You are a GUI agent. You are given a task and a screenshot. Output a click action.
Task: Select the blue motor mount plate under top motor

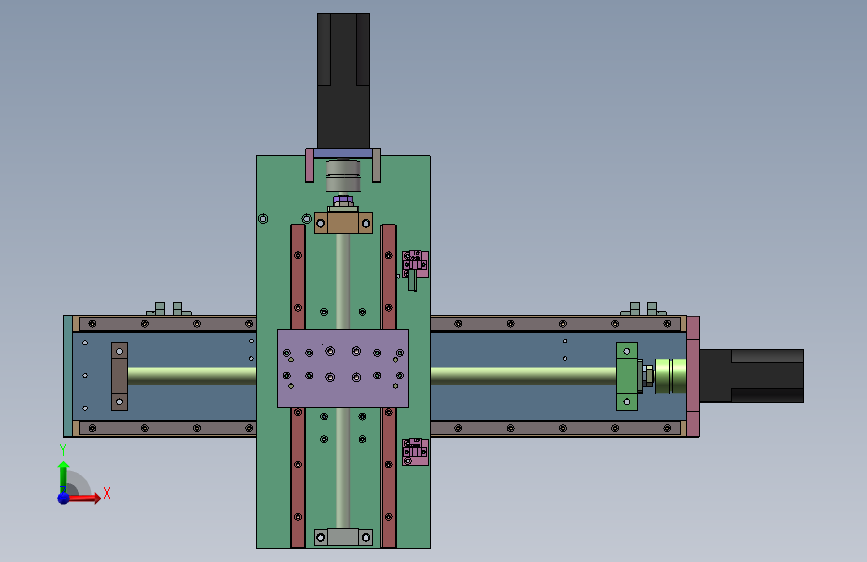[343, 153]
